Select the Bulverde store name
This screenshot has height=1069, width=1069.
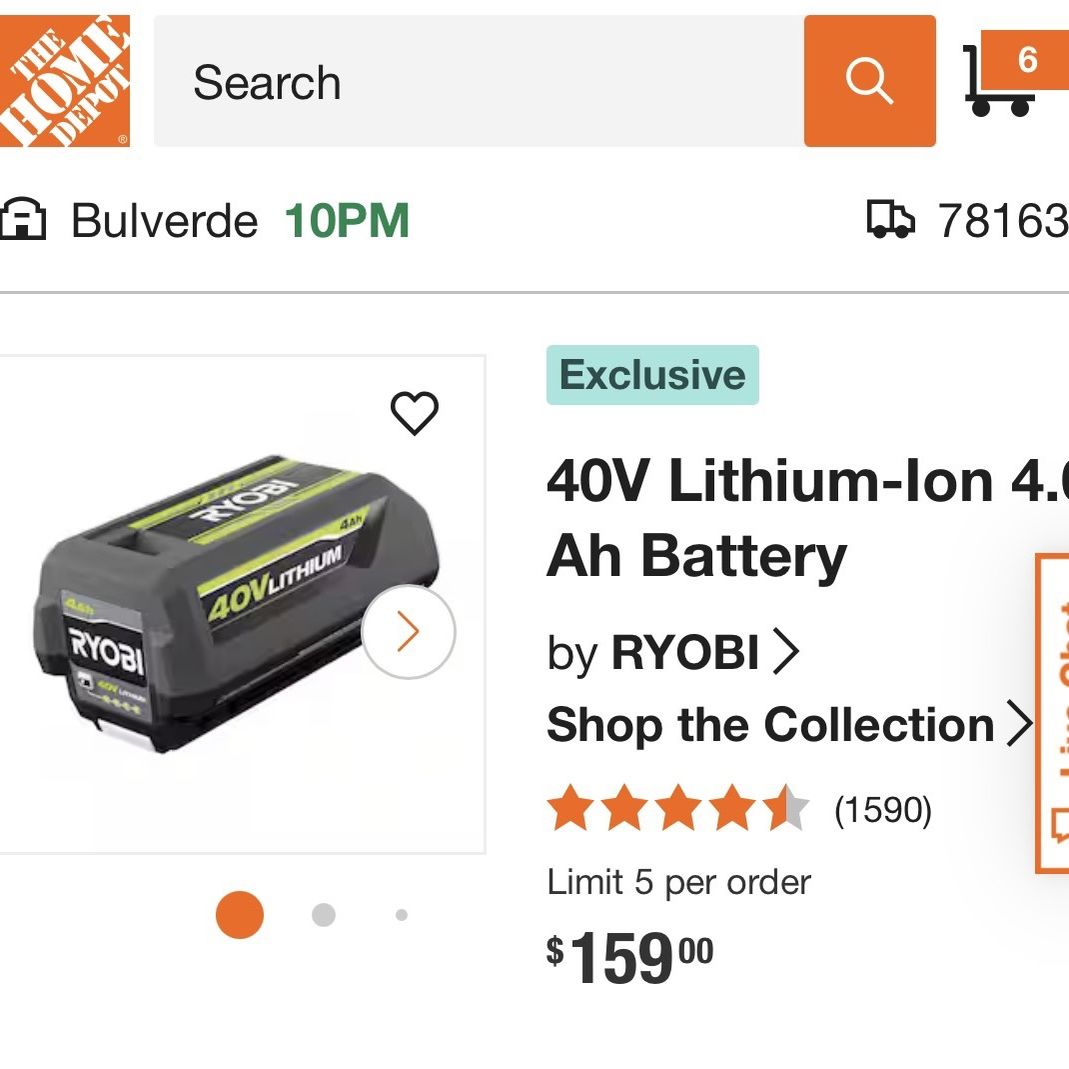click(164, 221)
